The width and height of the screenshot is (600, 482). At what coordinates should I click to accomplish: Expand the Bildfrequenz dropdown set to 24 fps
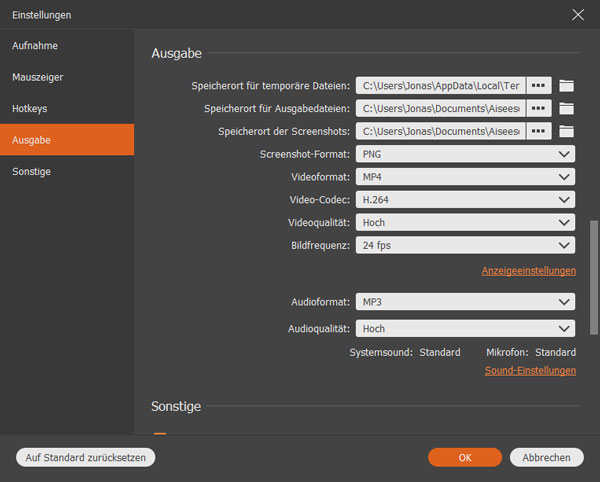click(x=465, y=245)
